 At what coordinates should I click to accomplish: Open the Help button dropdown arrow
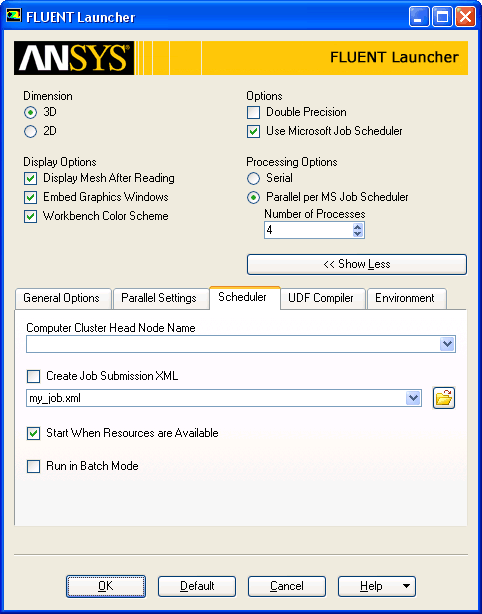pos(406,586)
